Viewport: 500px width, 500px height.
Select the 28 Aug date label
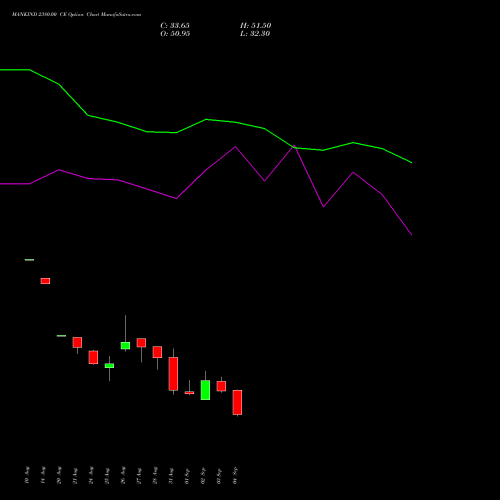coord(155,476)
